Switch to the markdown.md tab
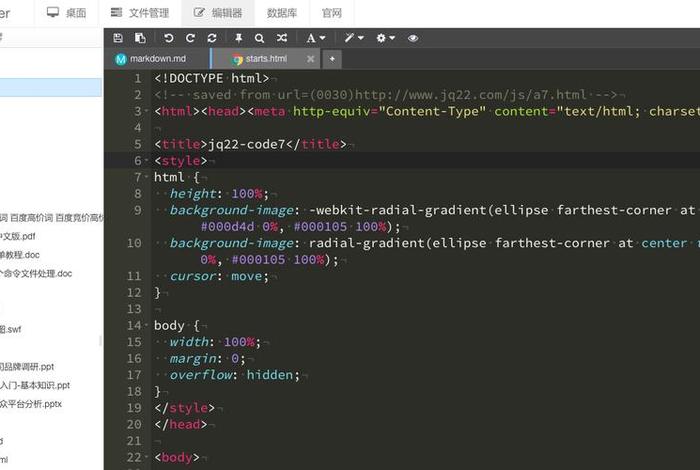Viewport: 700px width, 470px height. [x=158, y=59]
